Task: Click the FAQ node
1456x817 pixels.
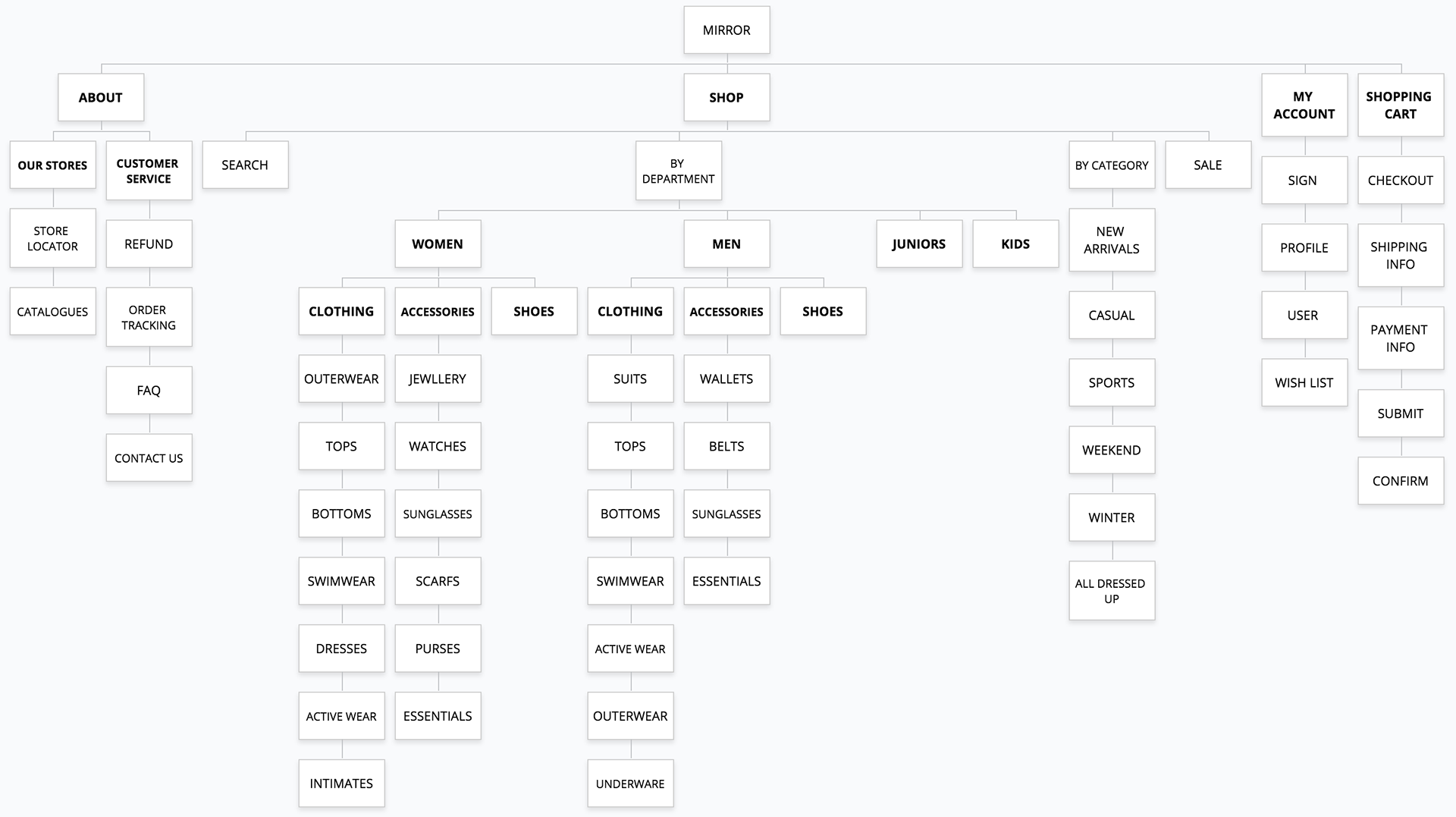Action: click(x=149, y=390)
